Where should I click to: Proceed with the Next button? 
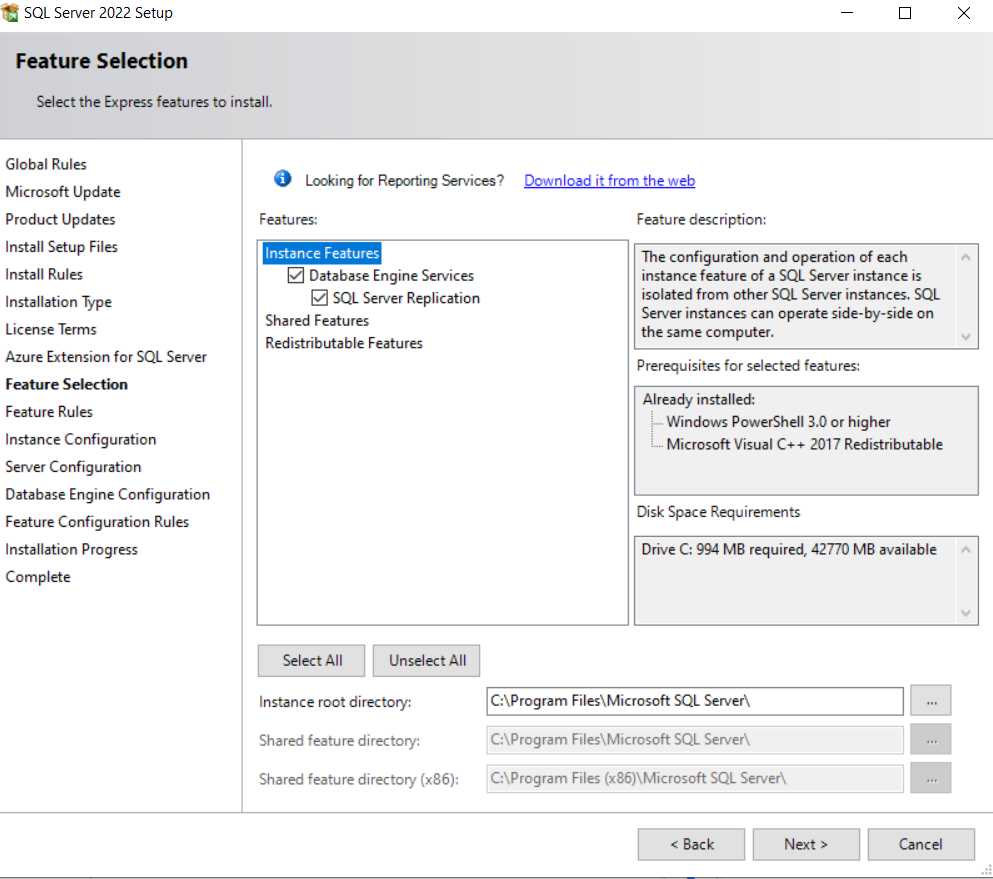pos(806,844)
